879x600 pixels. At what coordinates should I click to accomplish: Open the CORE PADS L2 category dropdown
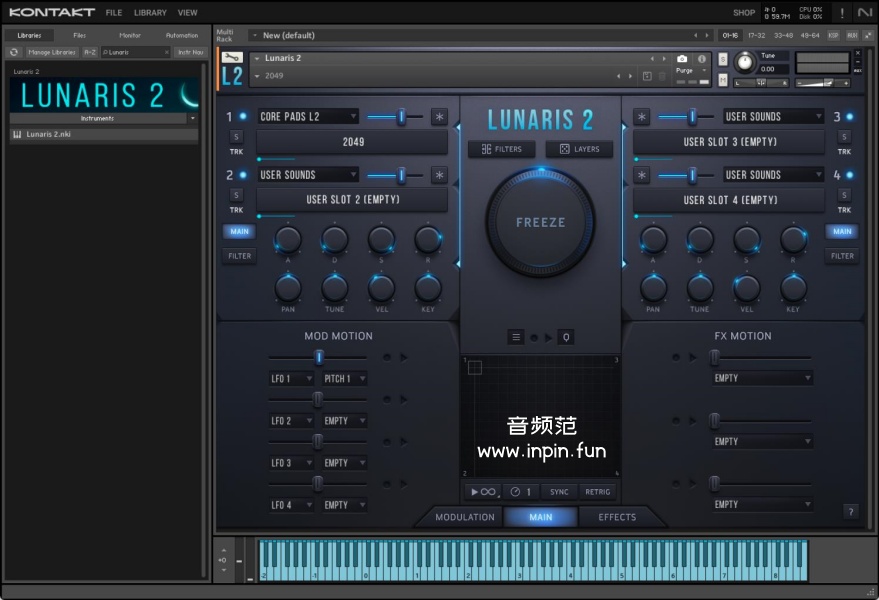coord(308,117)
